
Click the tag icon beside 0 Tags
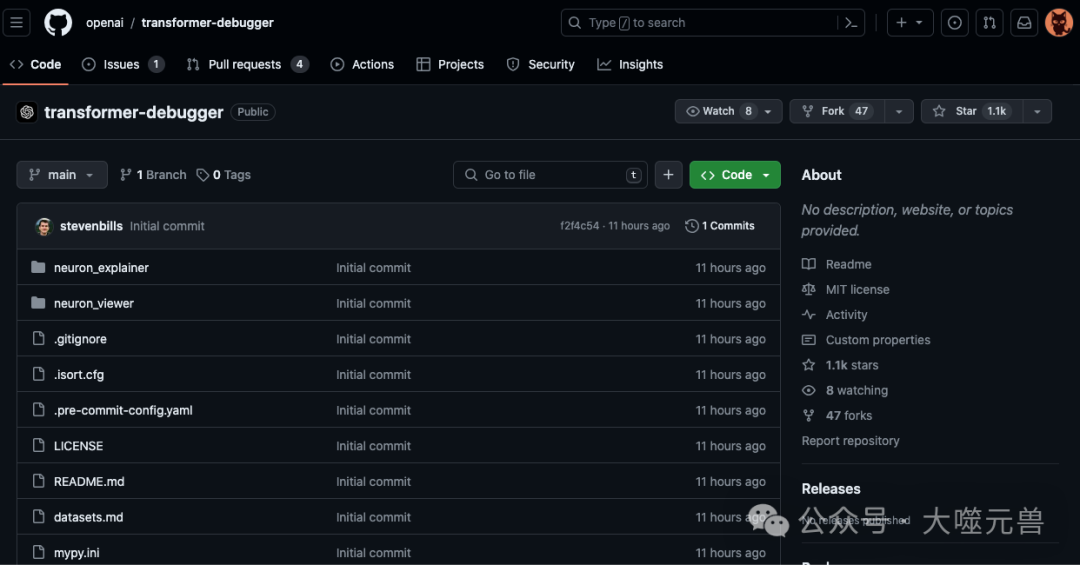click(x=202, y=175)
